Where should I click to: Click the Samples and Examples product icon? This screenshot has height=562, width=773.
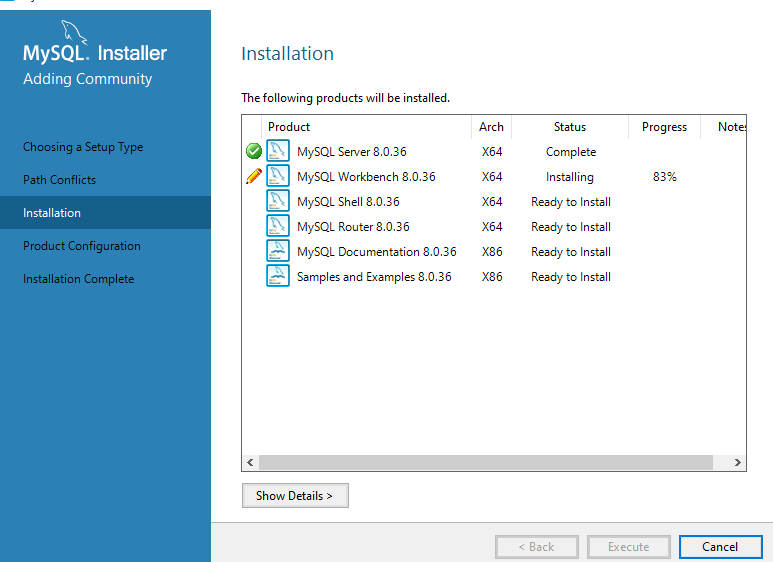pos(278,276)
